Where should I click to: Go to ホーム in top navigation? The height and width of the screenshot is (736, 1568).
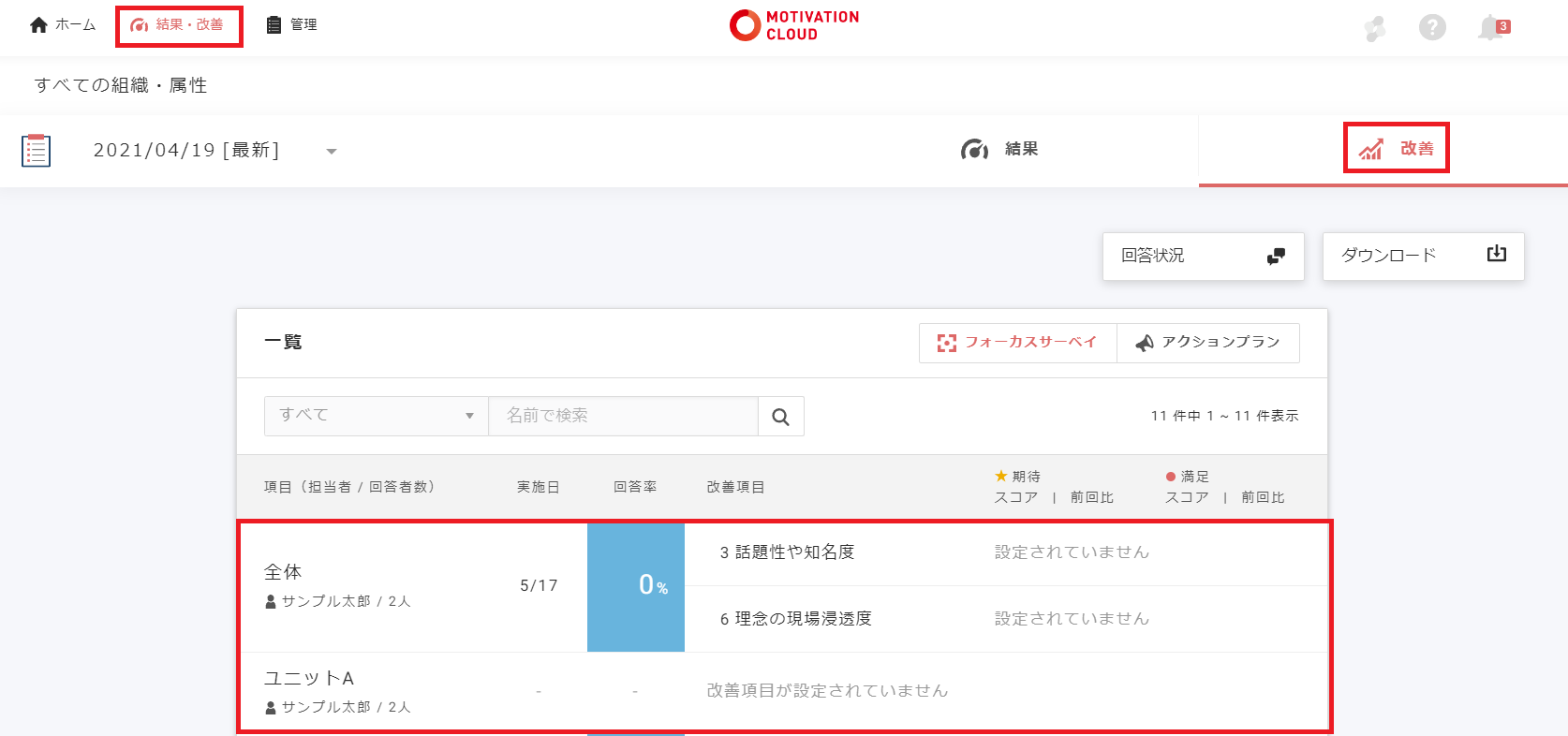tap(63, 25)
